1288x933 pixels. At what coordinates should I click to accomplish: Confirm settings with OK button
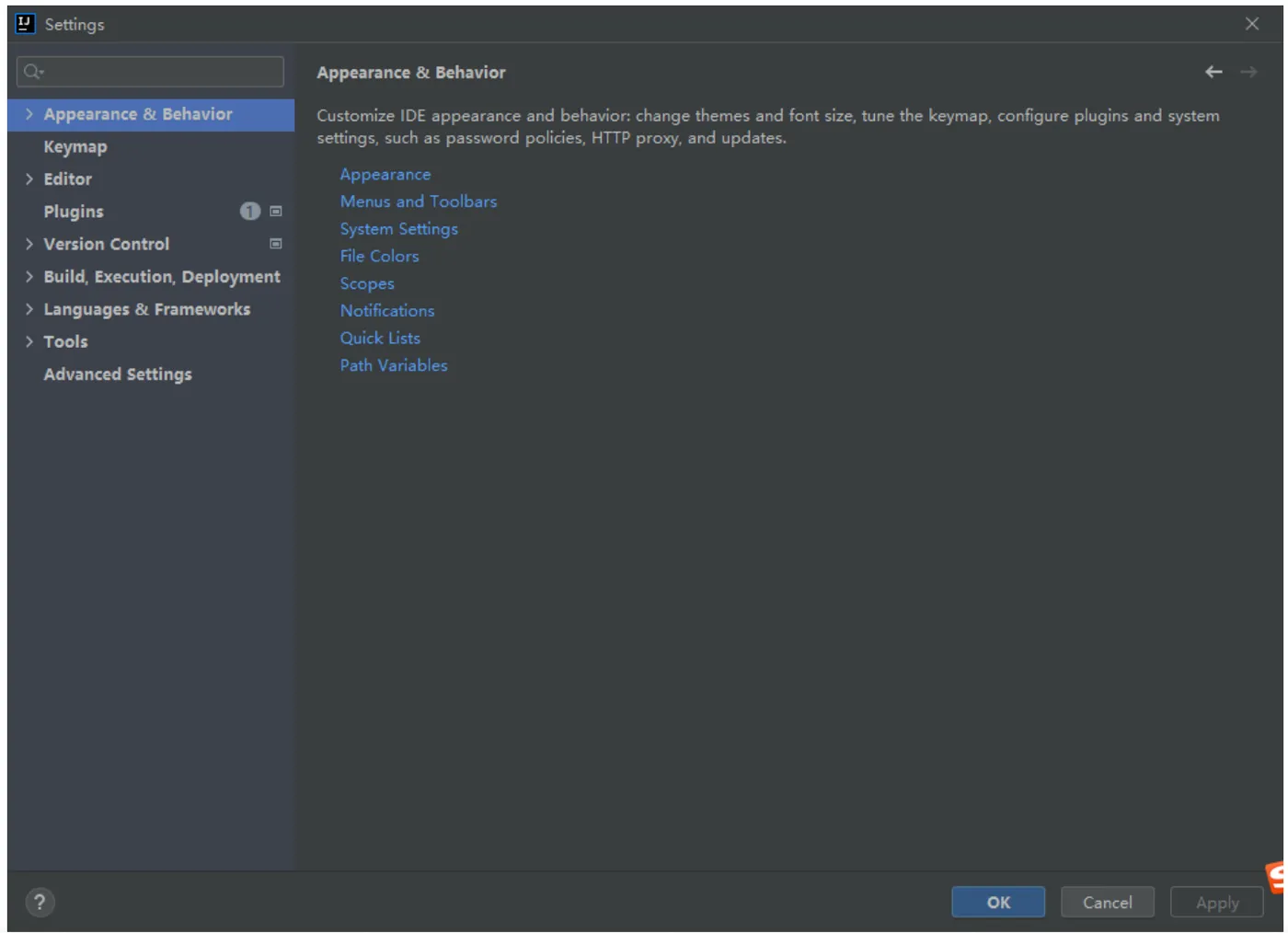998,902
